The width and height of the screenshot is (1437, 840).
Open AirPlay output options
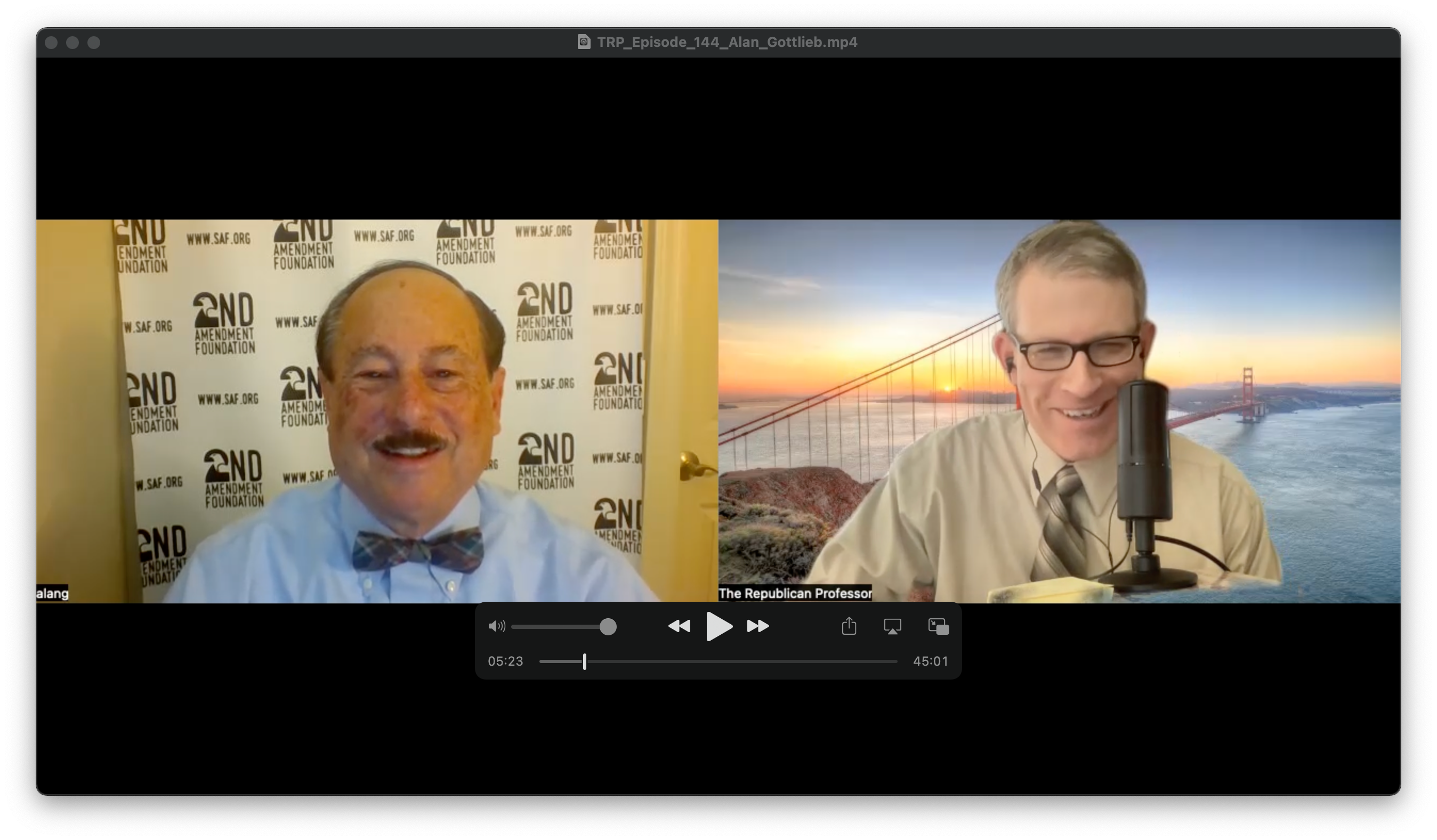(x=892, y=627)
